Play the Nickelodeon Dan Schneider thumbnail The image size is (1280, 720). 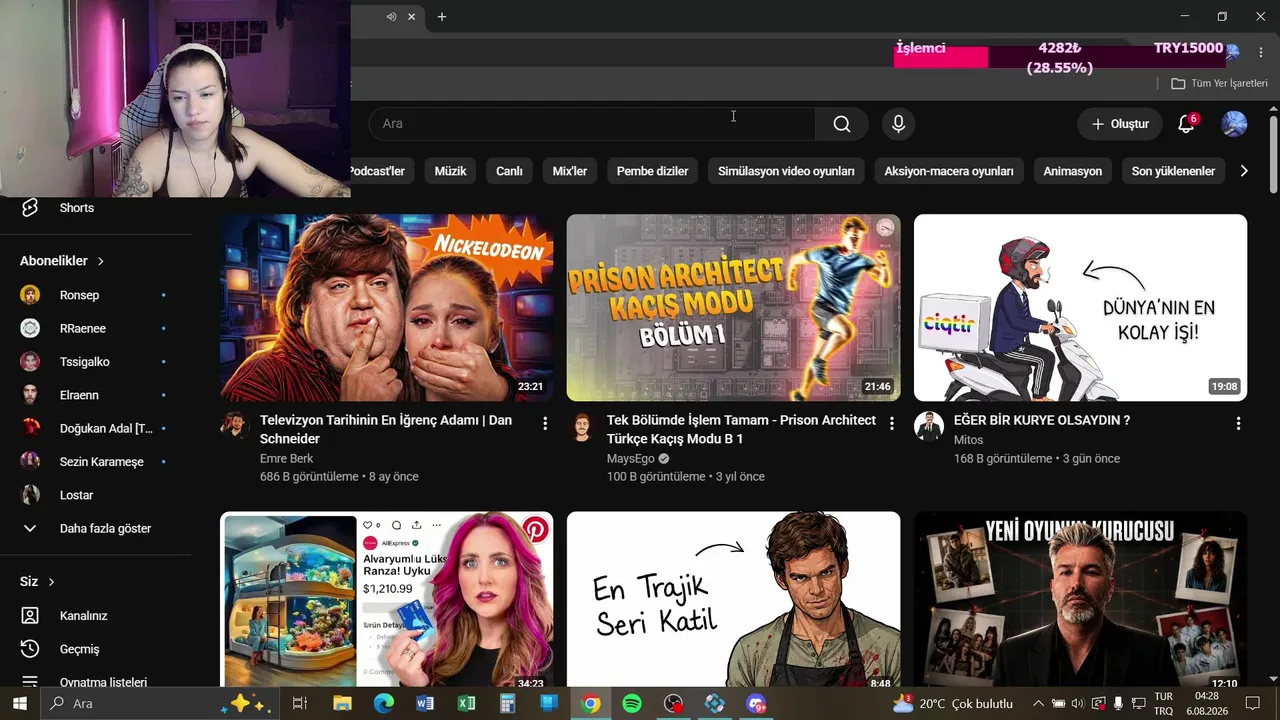pyautogui.click(x=387, y=308)
